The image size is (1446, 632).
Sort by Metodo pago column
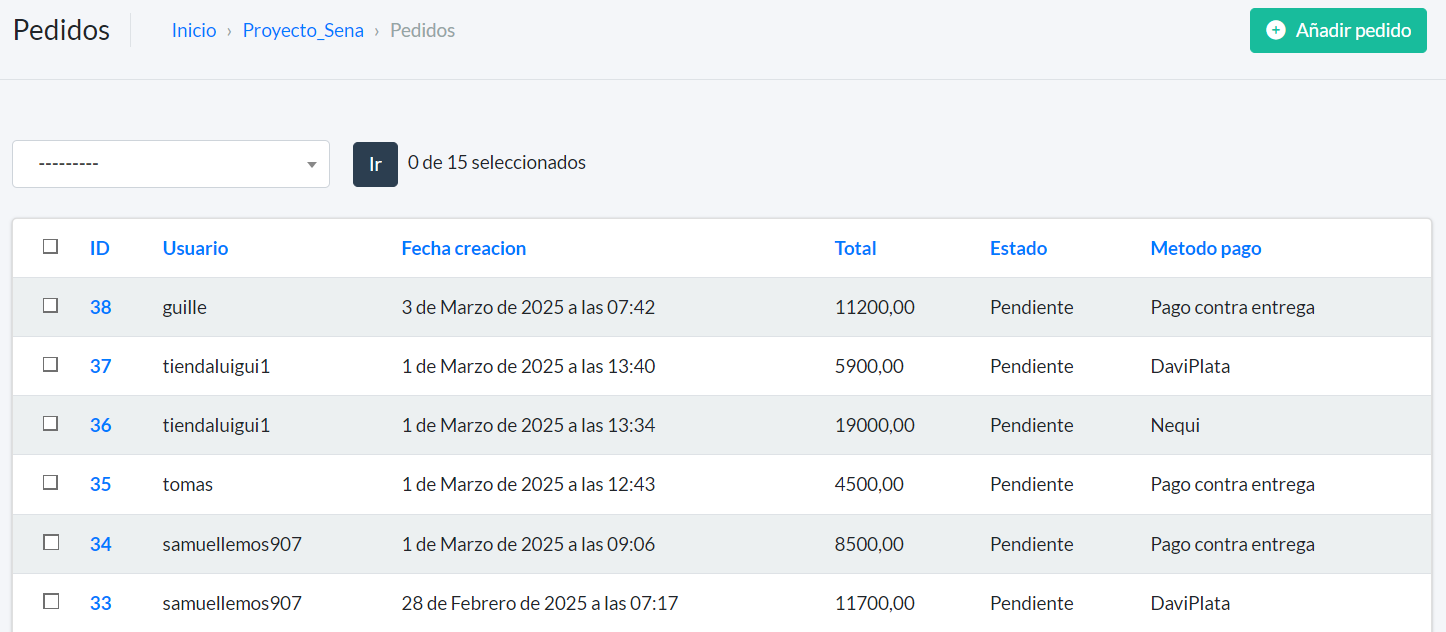point(1205,248)
